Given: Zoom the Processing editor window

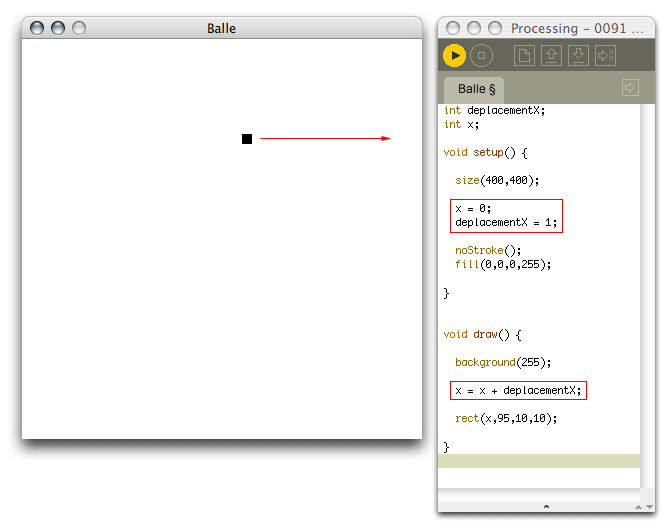Looking at the screenshot, I should [x=495, y=28].
